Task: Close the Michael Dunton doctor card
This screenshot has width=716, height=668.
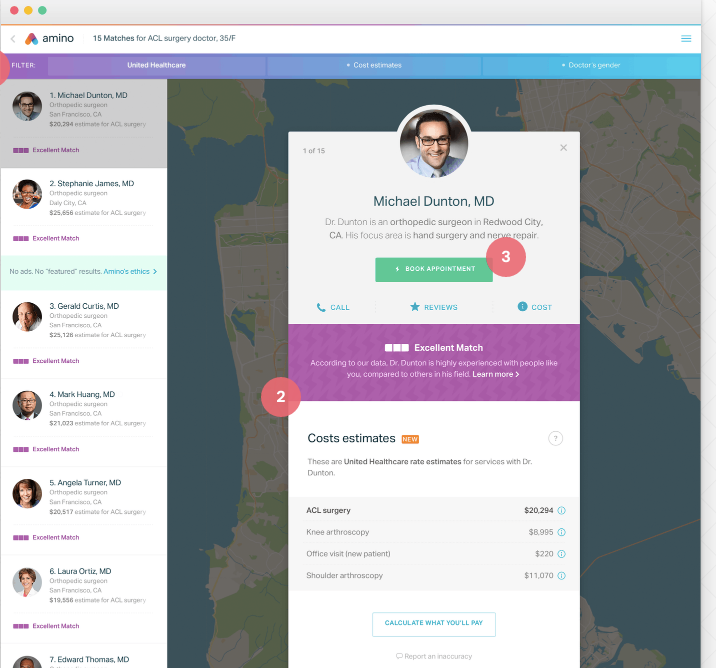Action: pyautogui.click(x=563, y=147)
